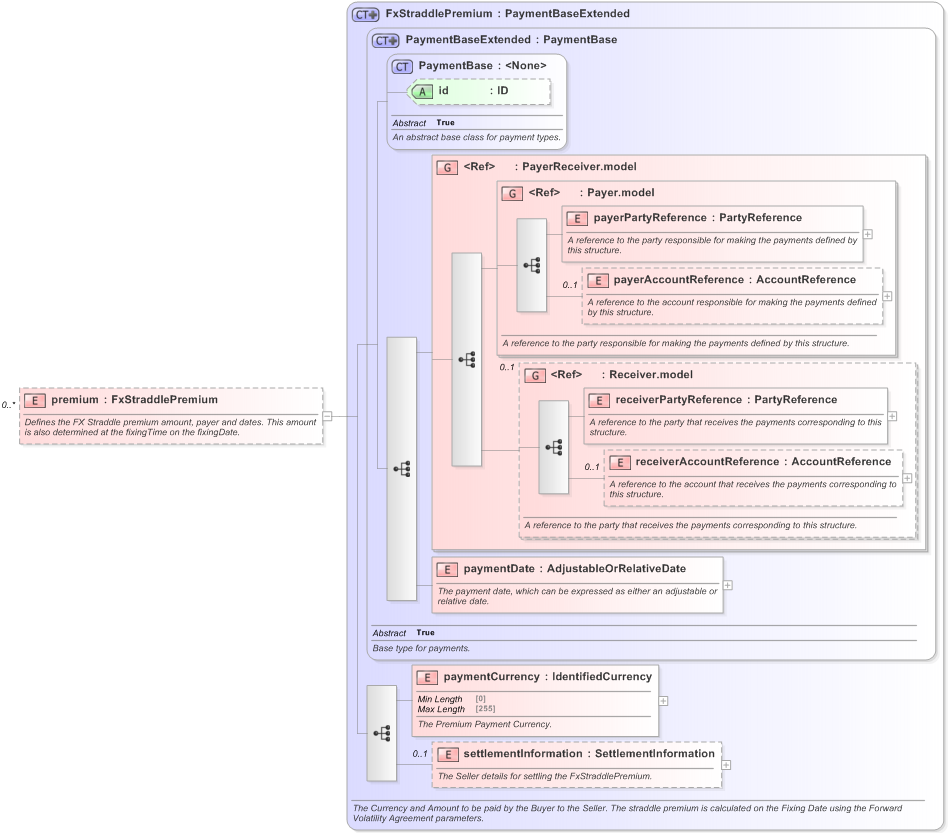Click the G icon of PayerReceiver.model group
Image resolution: width=948 pixels, height=833 pixels.
pyautogui.click(x=447, y=167)
